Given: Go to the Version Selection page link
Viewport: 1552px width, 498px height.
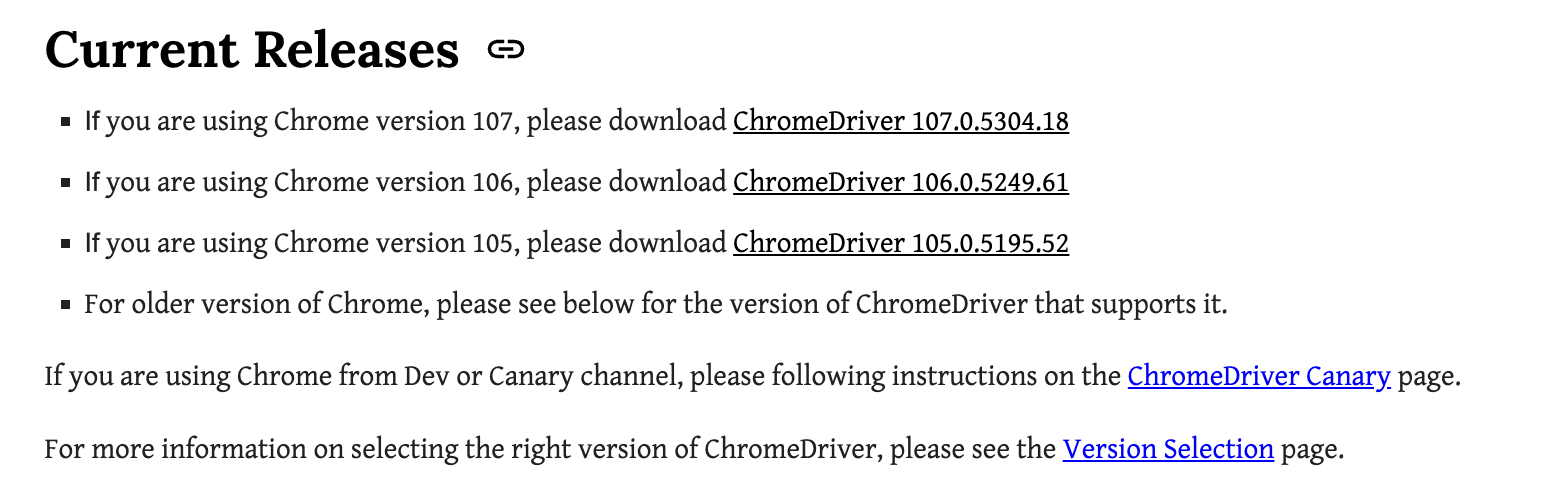Looking at the screenshot, I should [x=1168, y=449].
